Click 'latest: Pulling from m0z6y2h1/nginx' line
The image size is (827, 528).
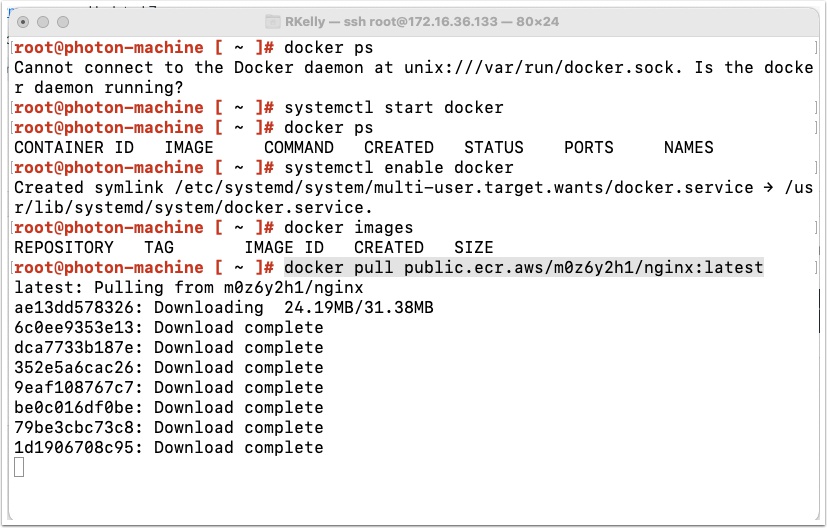(189, 287)
